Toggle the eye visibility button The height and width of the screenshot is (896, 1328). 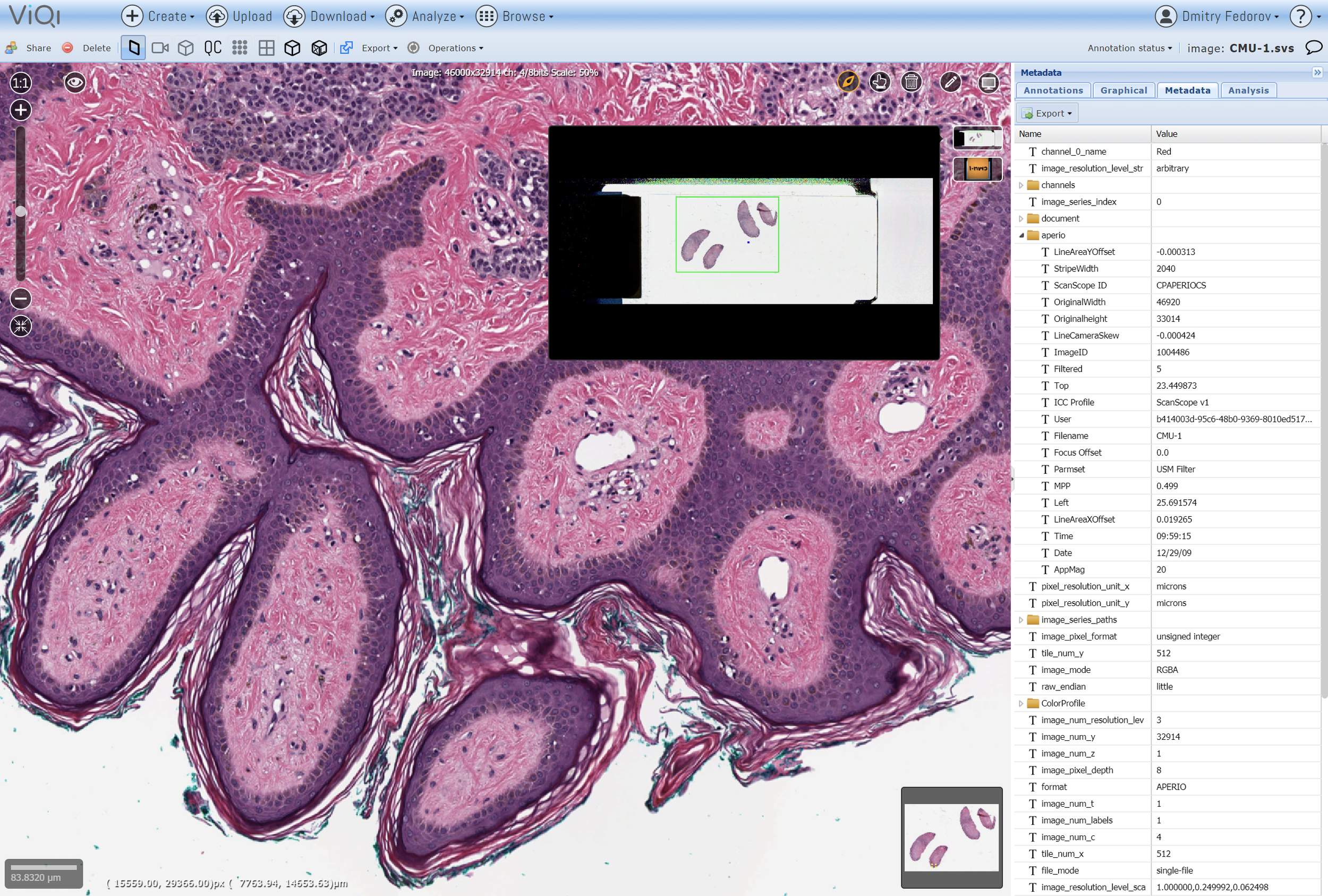(x=75, y=83)
